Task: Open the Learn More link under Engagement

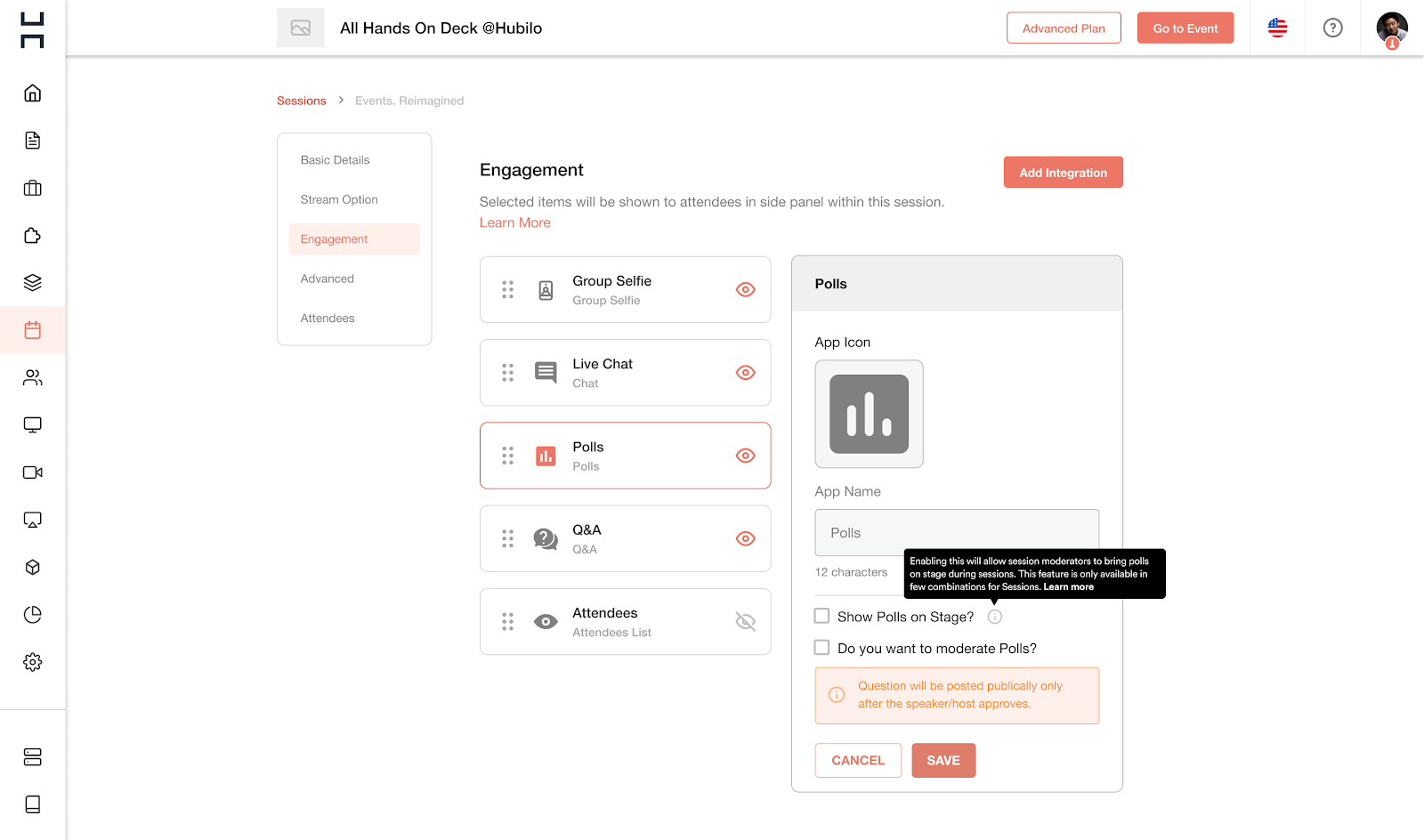Action: click(515, 222)
